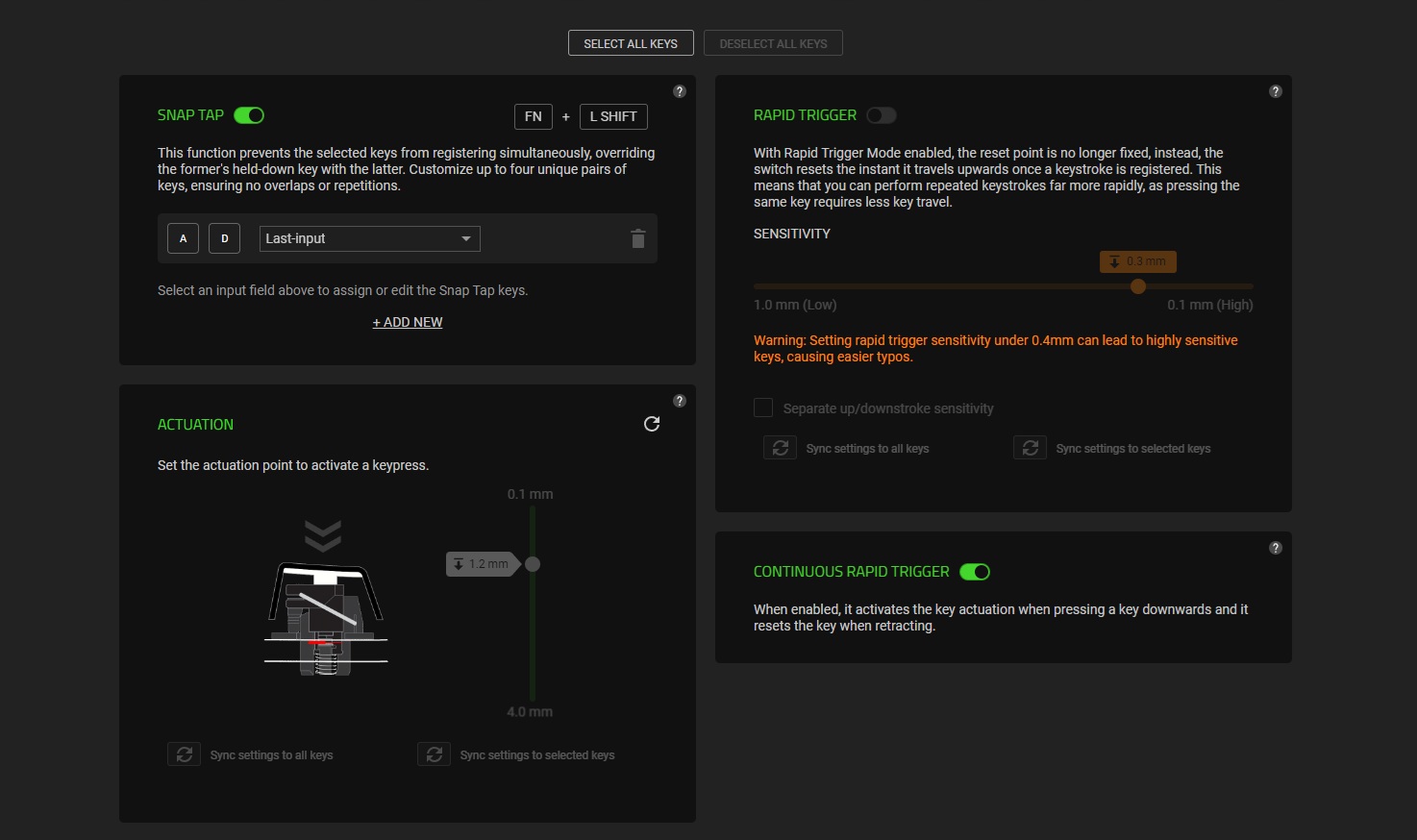
Task: Delete the A/D Snap Tap pair with trash icon
Action: tap(637, 238)
